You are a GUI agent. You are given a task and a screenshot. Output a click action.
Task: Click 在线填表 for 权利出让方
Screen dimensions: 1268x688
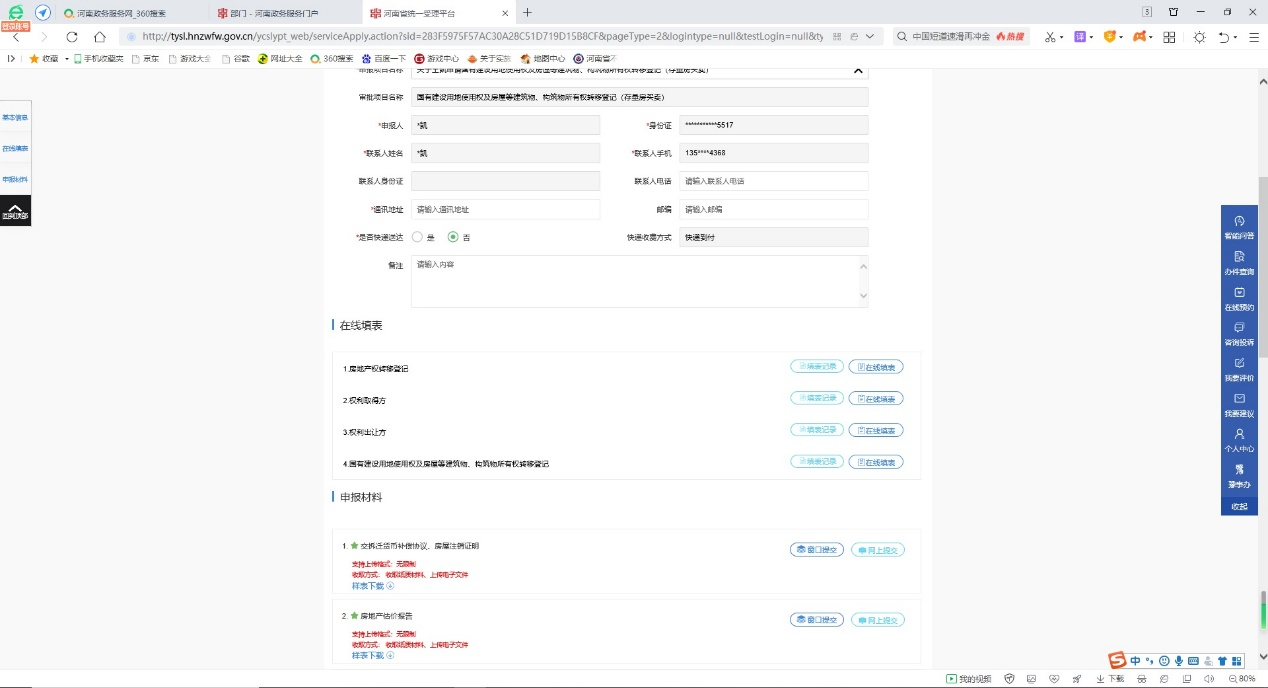(x=876, y=430)
